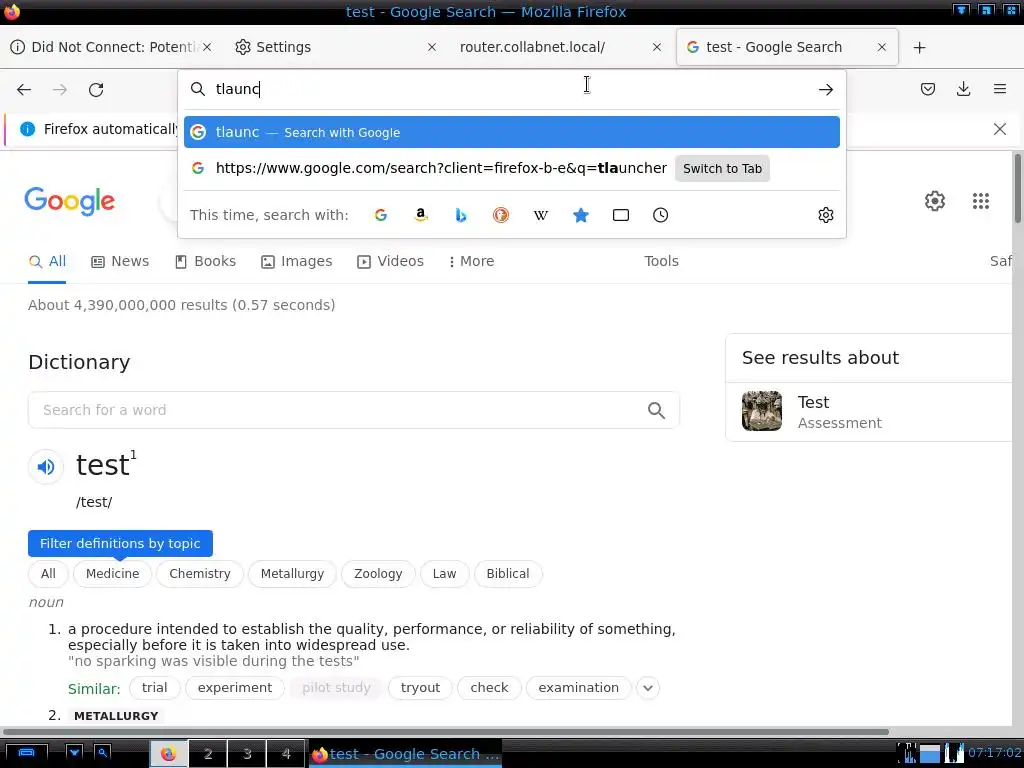Screen dimensions: 1024x768
Task: Click similar word experiment
Action: click(x=234, y=688)
